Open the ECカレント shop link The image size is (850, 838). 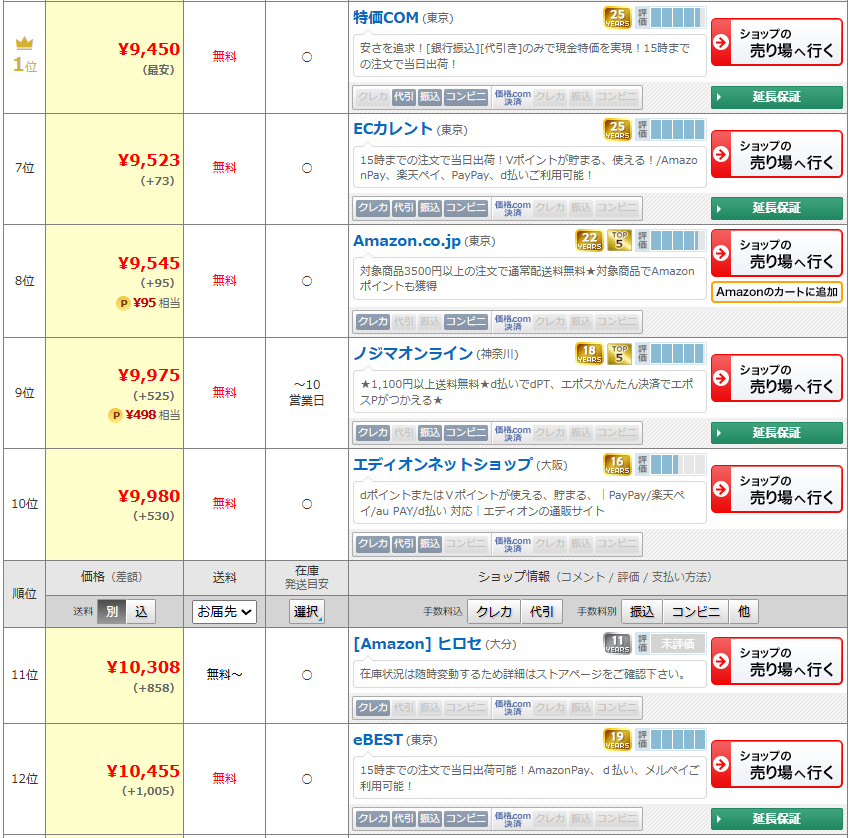tap(392, 129)
